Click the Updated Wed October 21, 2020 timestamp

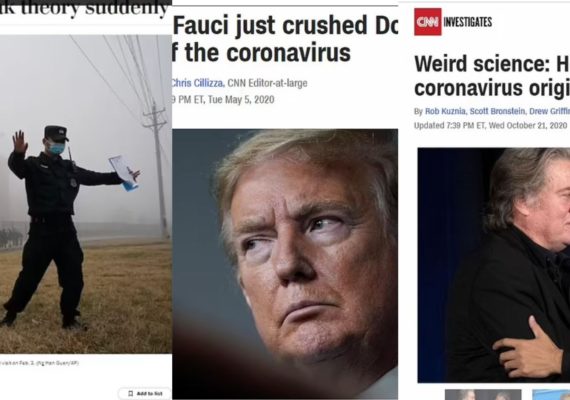pyautogui.click(x=490, y=125)
